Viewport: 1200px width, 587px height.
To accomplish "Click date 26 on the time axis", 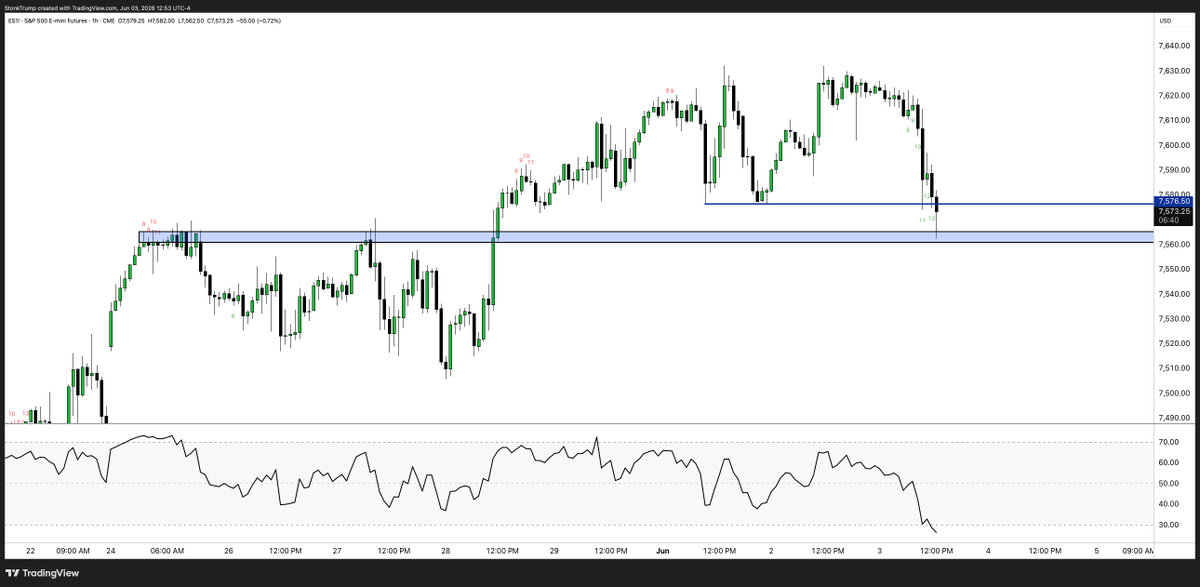I will (x=229, y=551).
